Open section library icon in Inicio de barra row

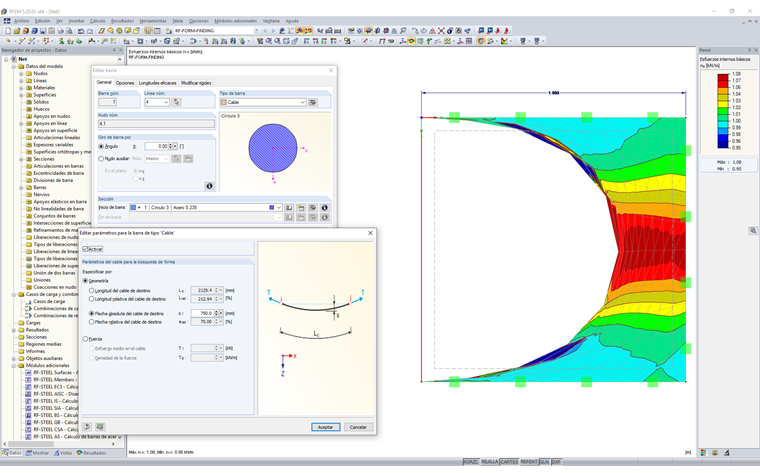(289, 207)
